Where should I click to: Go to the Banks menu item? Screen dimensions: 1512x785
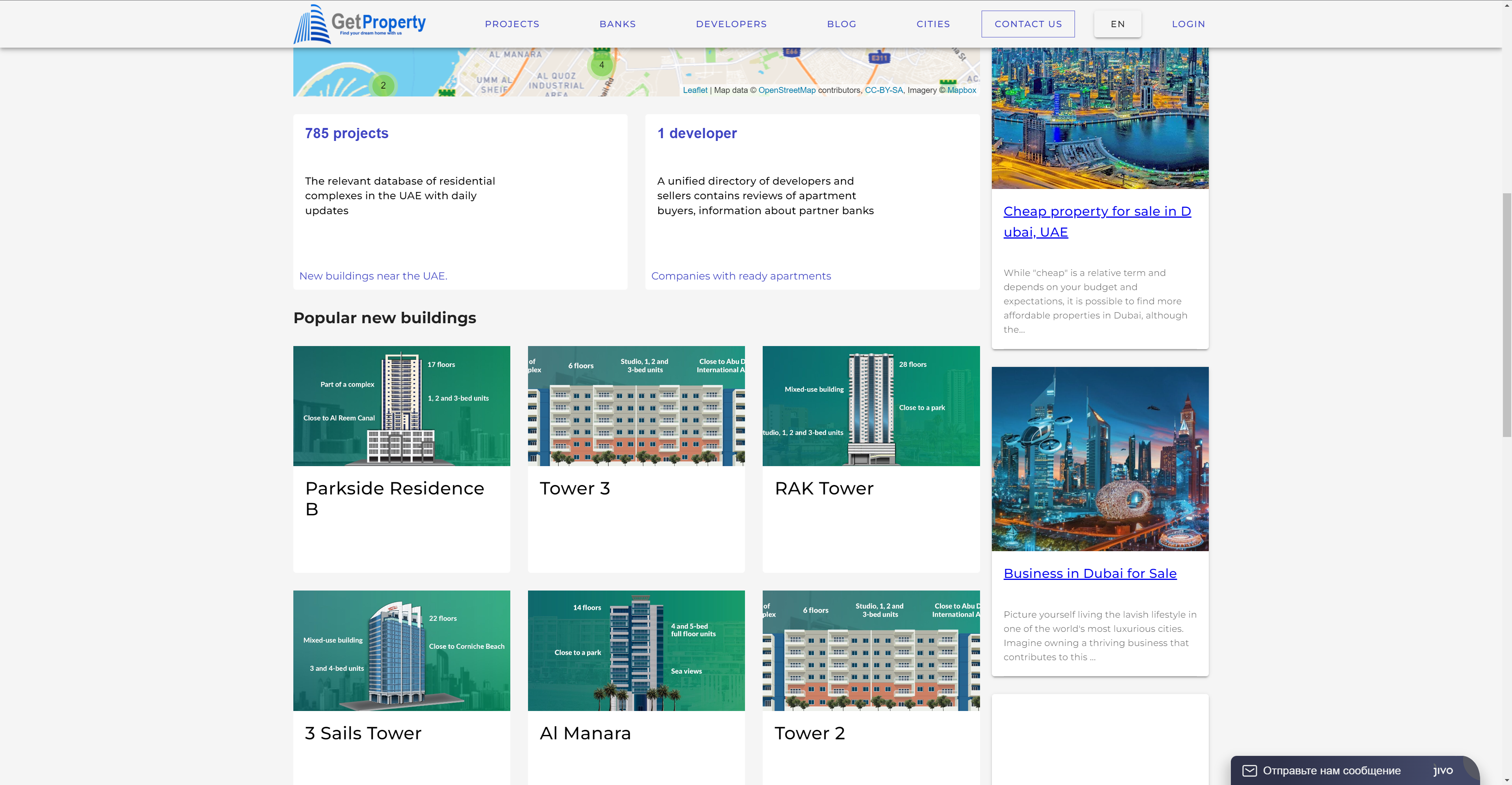617,24
